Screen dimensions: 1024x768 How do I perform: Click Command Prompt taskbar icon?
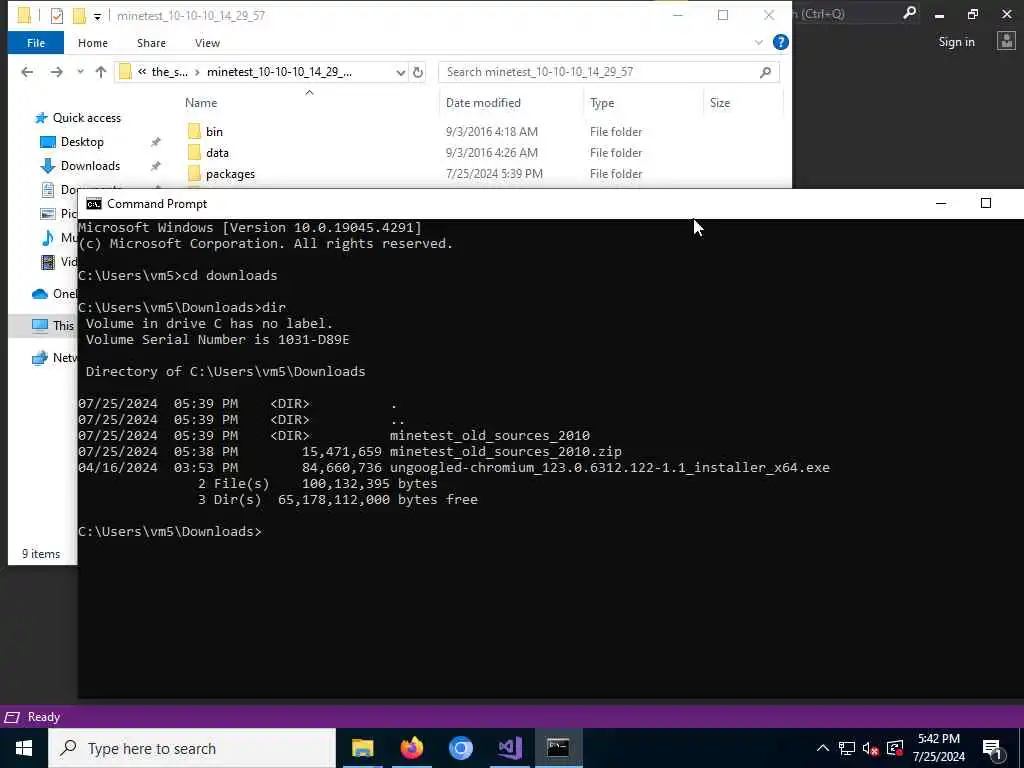point(558,748)
